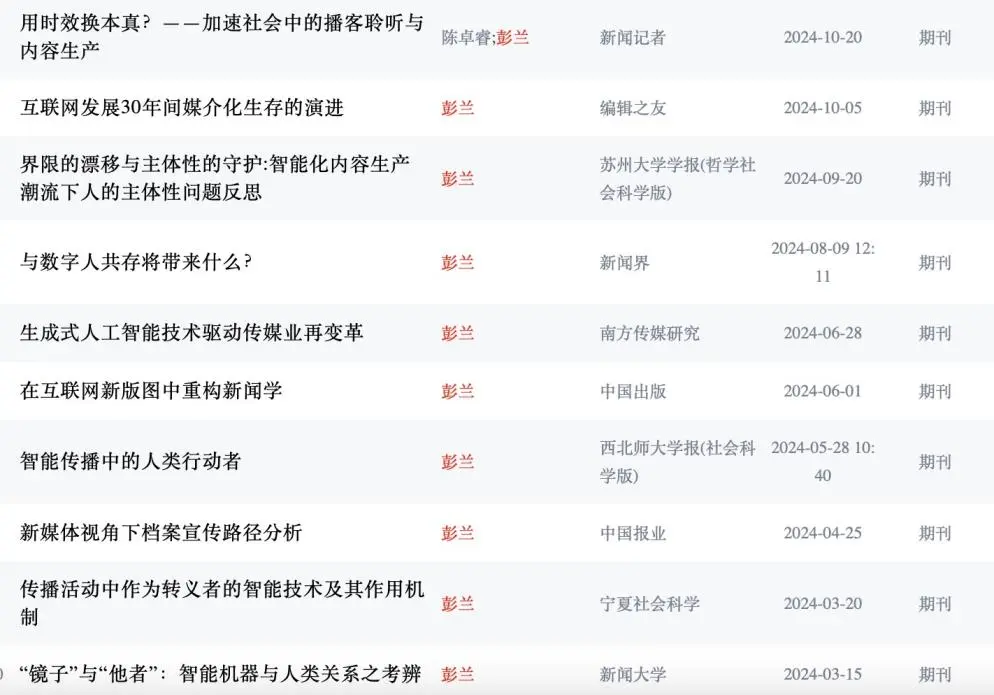The width and height of the screenshot is (994, 695).
Task: Open journal 新闻记者
Action: 633,37
